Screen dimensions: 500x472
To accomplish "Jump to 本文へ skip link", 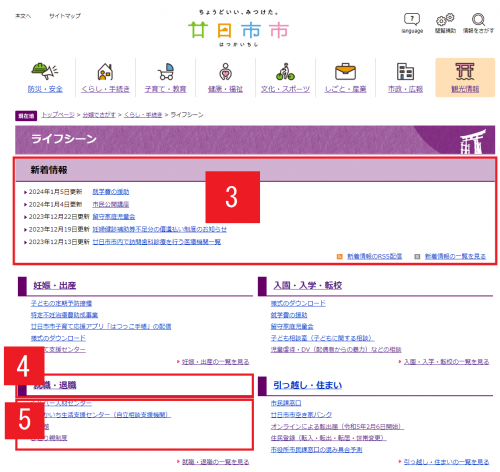I will [x=23, y=16].
